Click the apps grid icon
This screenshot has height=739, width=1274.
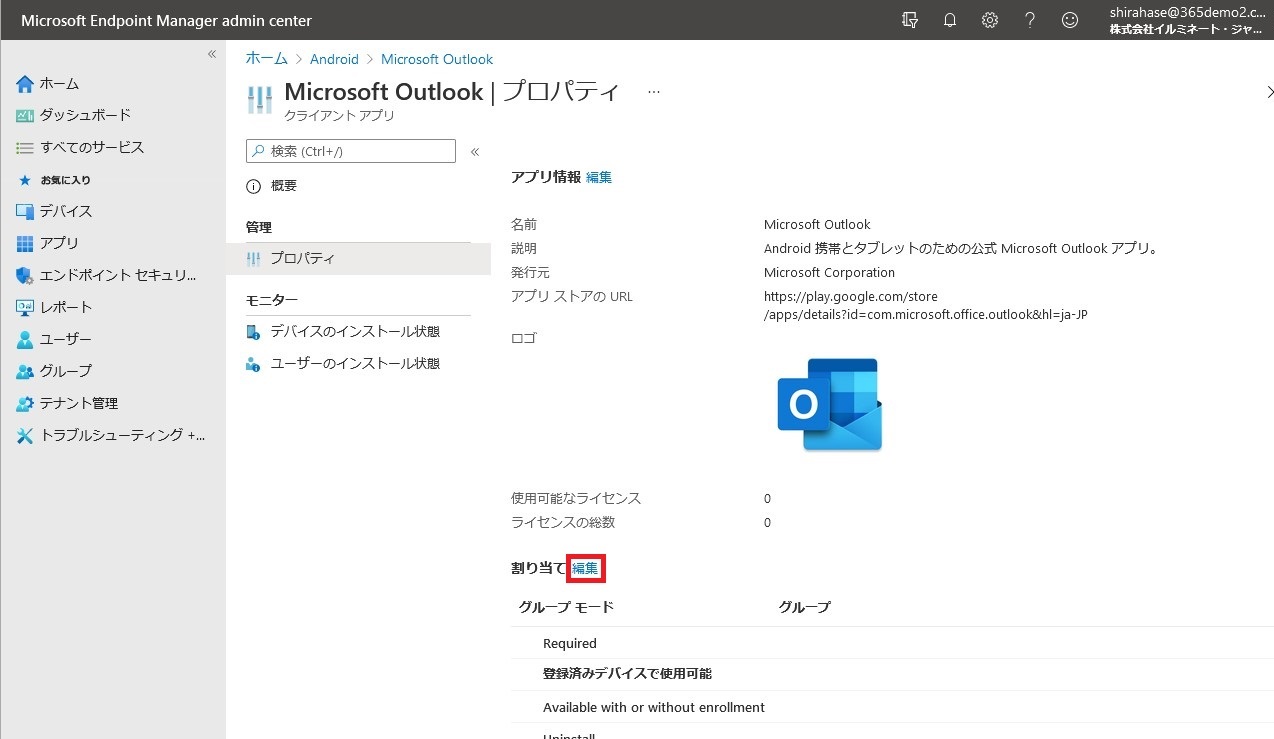pyautogui.click(x=25, y=243)
